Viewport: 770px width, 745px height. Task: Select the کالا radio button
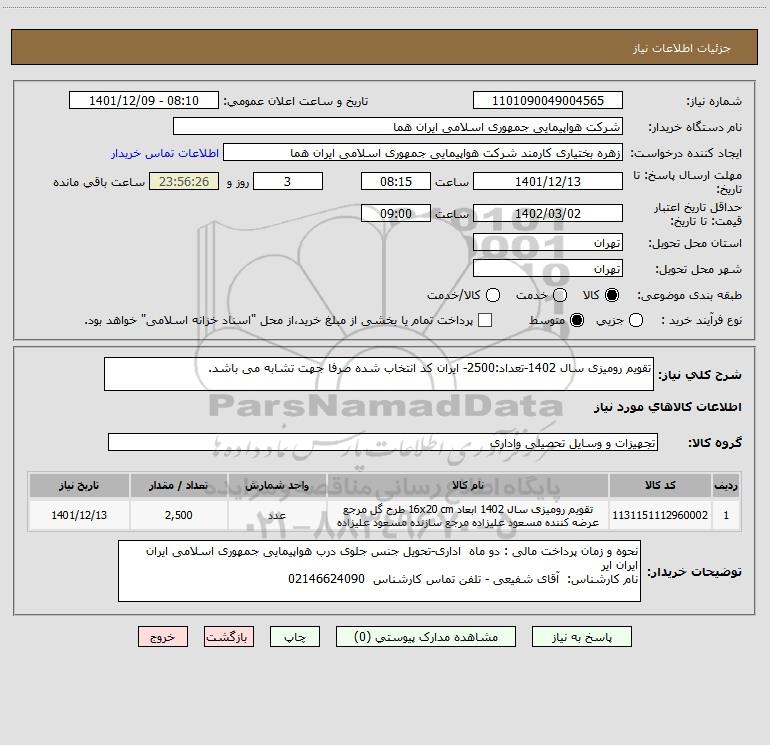coord(612,295)
